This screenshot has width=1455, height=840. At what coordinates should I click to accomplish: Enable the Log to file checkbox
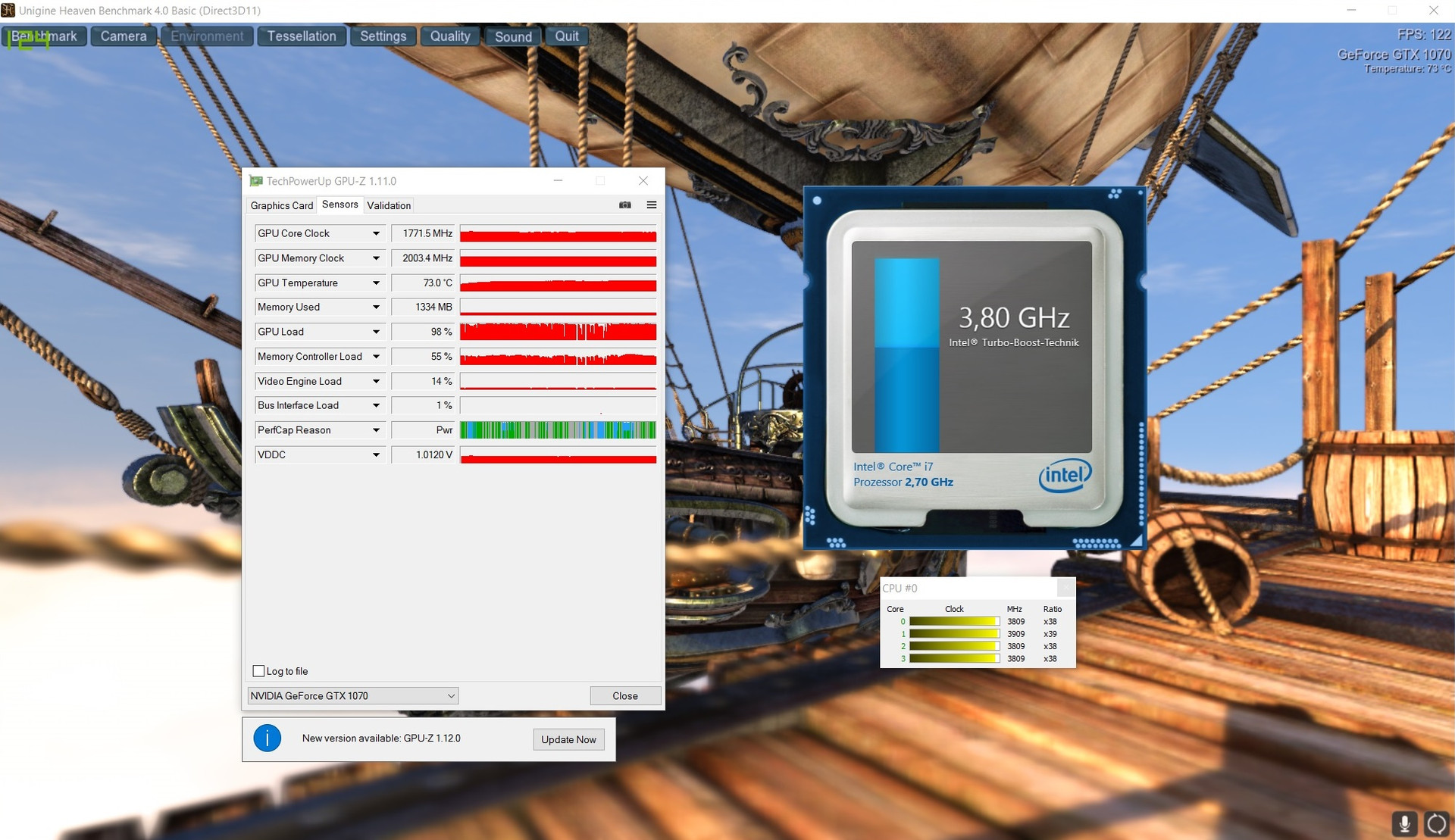(258, 671)
